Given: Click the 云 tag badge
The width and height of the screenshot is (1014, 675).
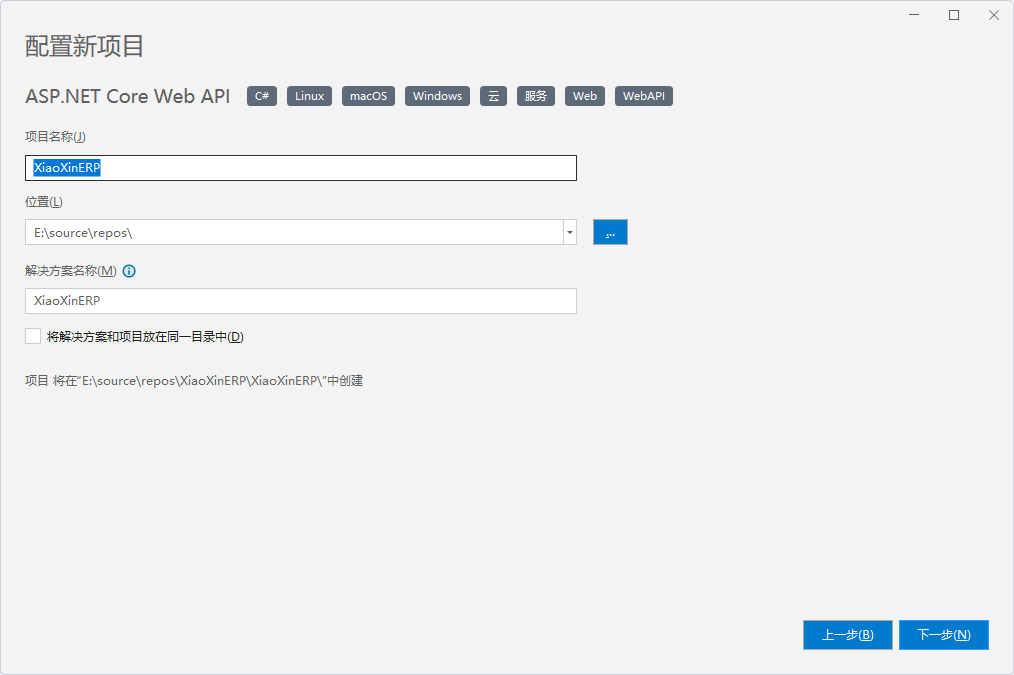Looking at the screenshot, I should click(493, 96).
